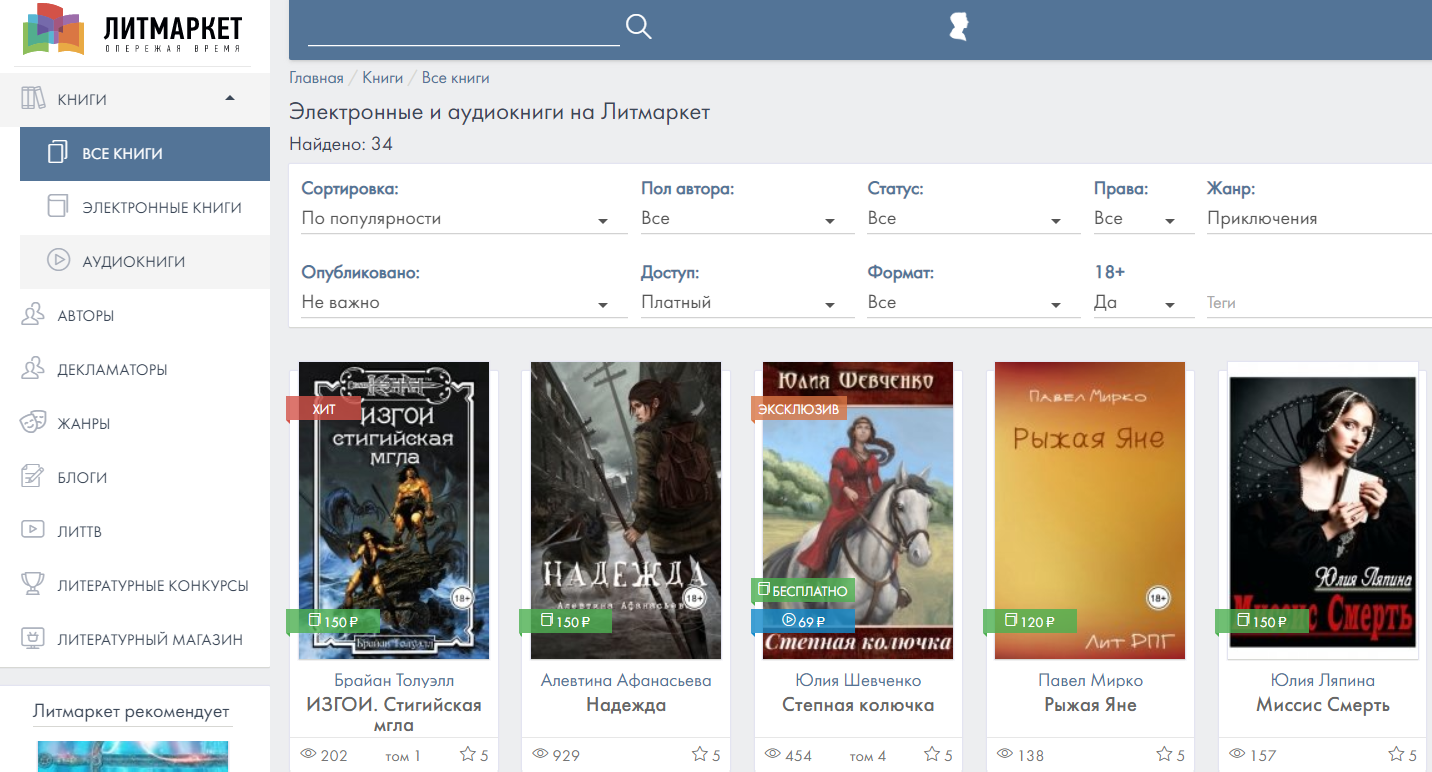Image resolution: width=1432 pixels, height=772 pixels.
Task: Open the Блоги section
Action: pos(135,478)
